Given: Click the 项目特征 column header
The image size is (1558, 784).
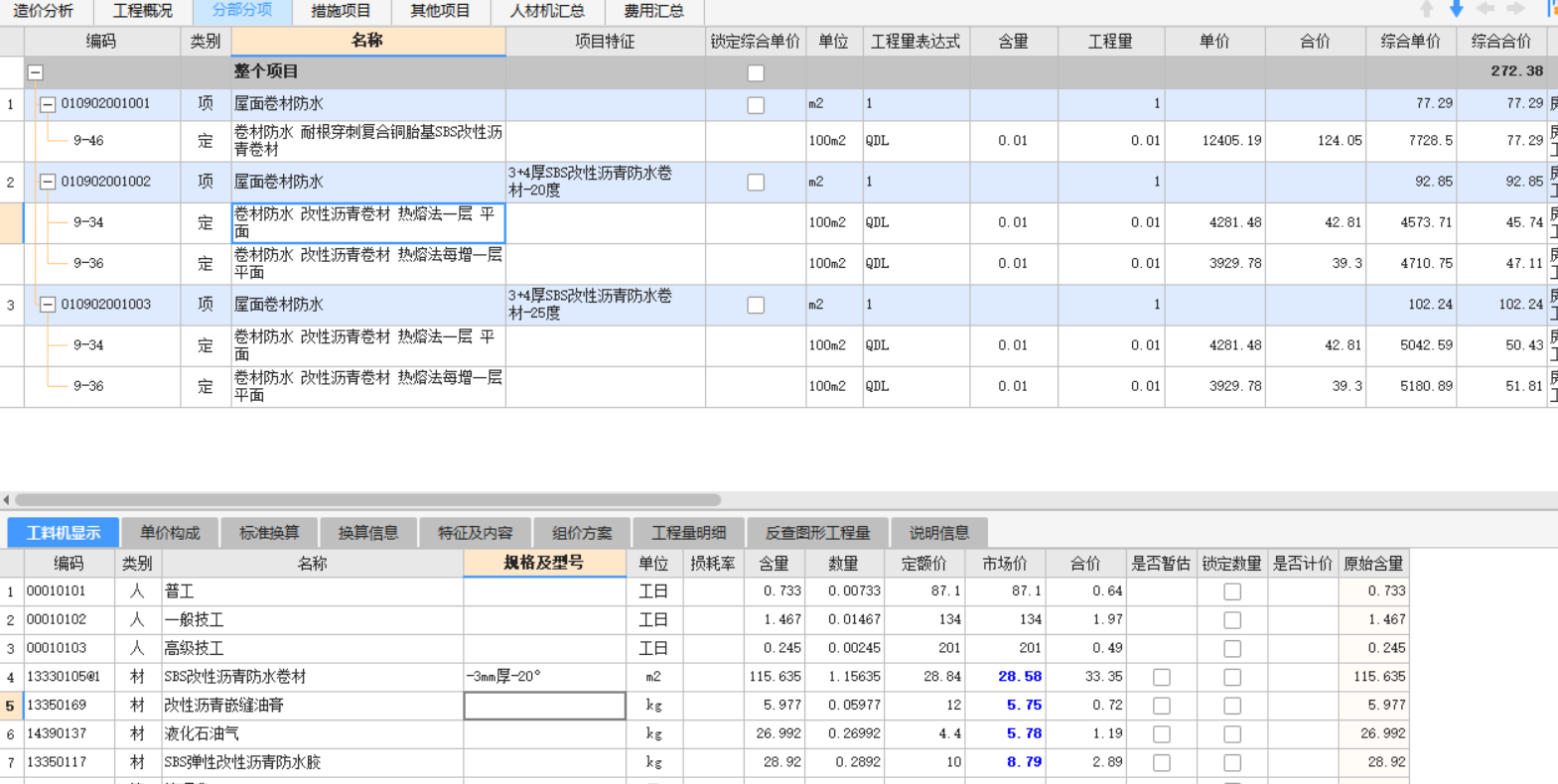Looking at the screenshot, I should click(x=605, y=41).
